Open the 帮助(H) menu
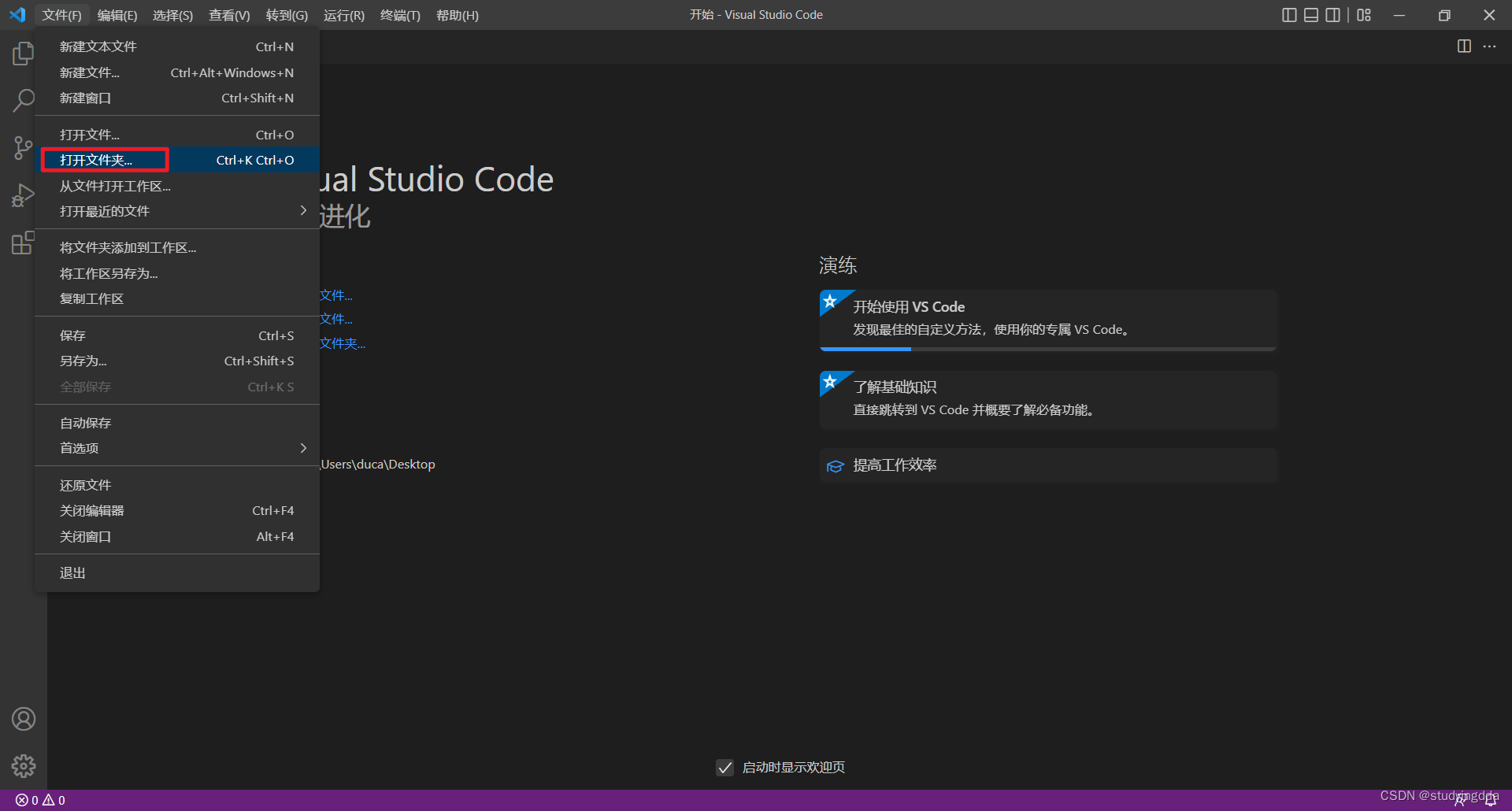This screenshot has width=1512, height=811. pos(458,15)
